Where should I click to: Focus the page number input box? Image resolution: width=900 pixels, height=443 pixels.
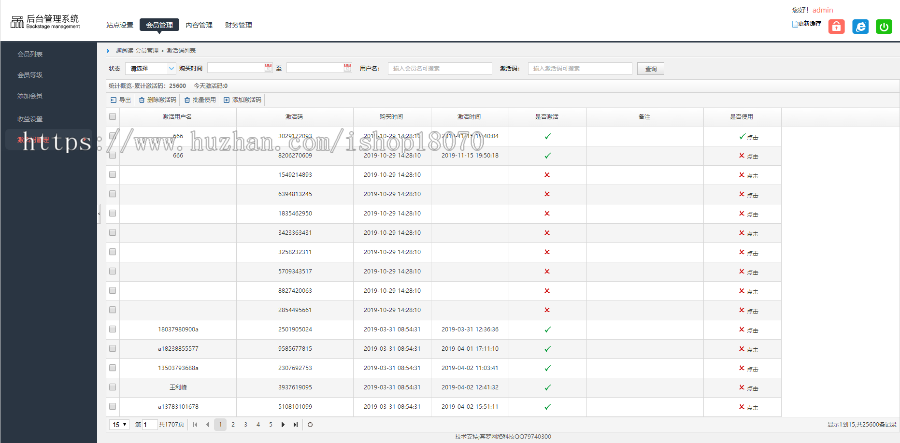149,425
